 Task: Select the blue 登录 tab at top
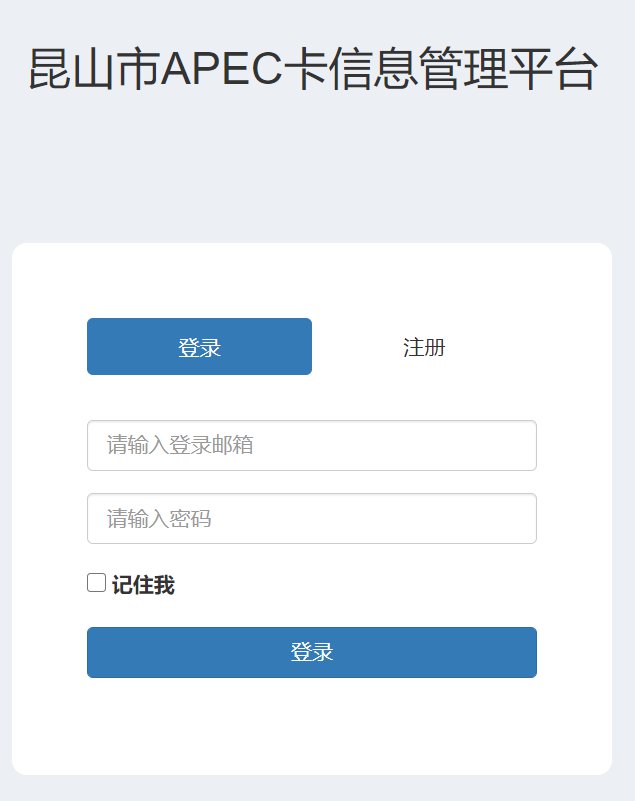[199, 347]
